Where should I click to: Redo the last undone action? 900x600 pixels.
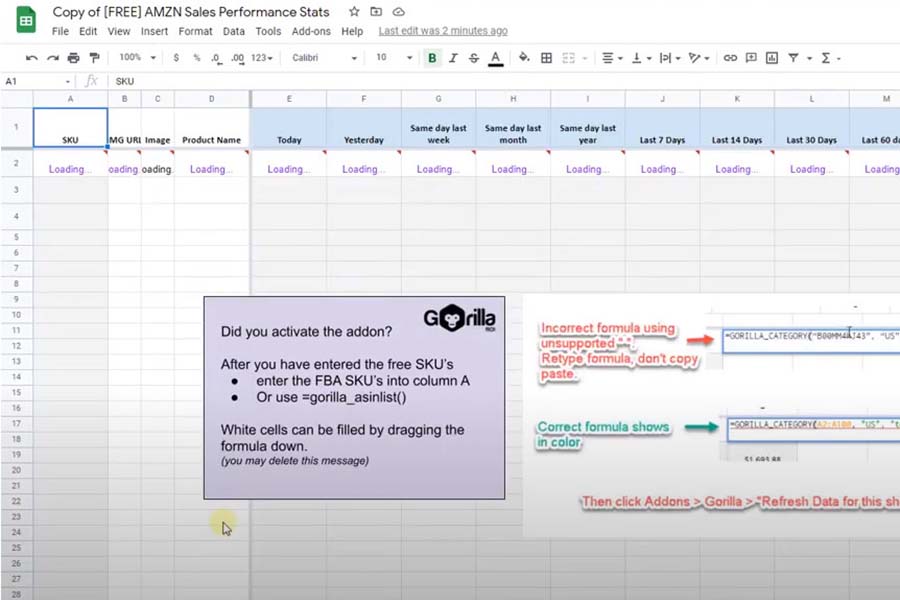coord(53,58)
